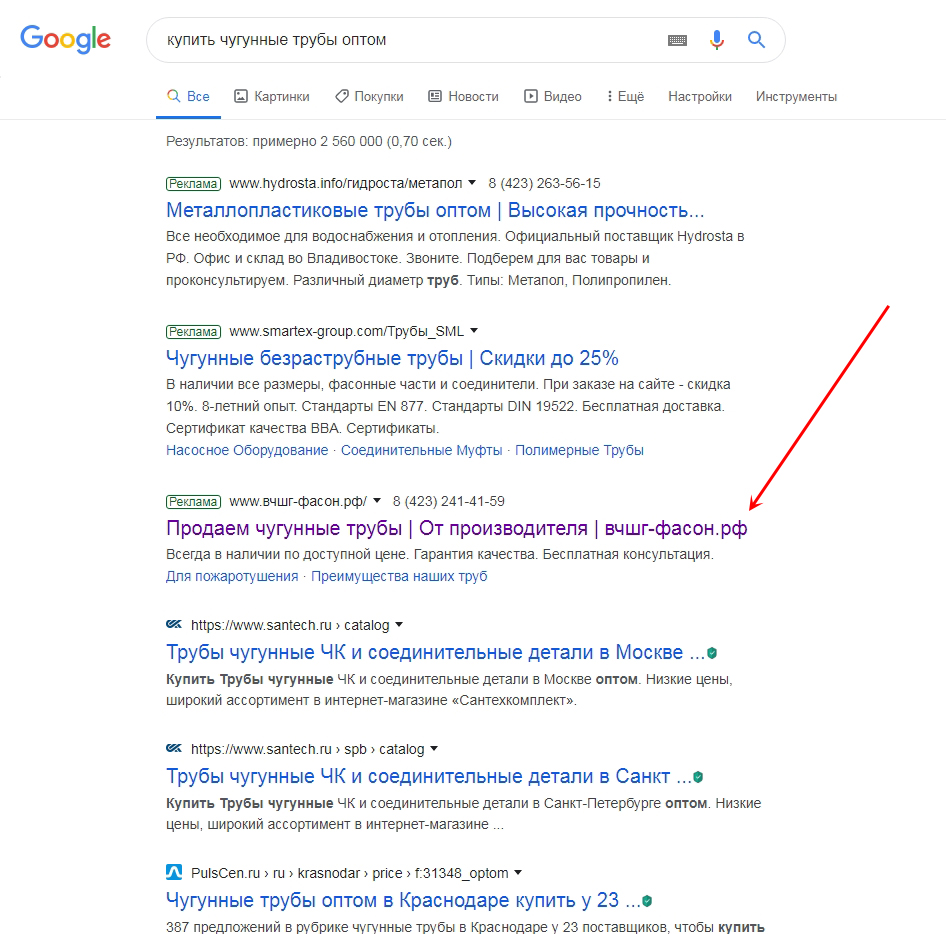Click www.smartex-group.com URL text
This screenshot has width=946, height=934.
[x=347, y=331]
